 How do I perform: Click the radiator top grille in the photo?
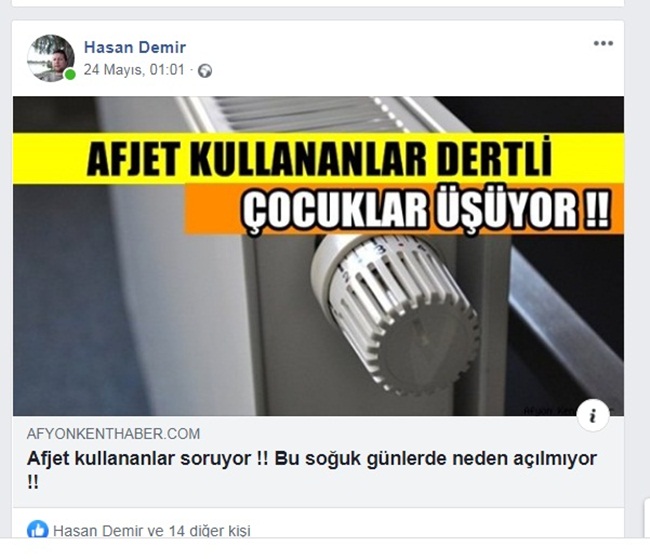(x=307, y=114)
